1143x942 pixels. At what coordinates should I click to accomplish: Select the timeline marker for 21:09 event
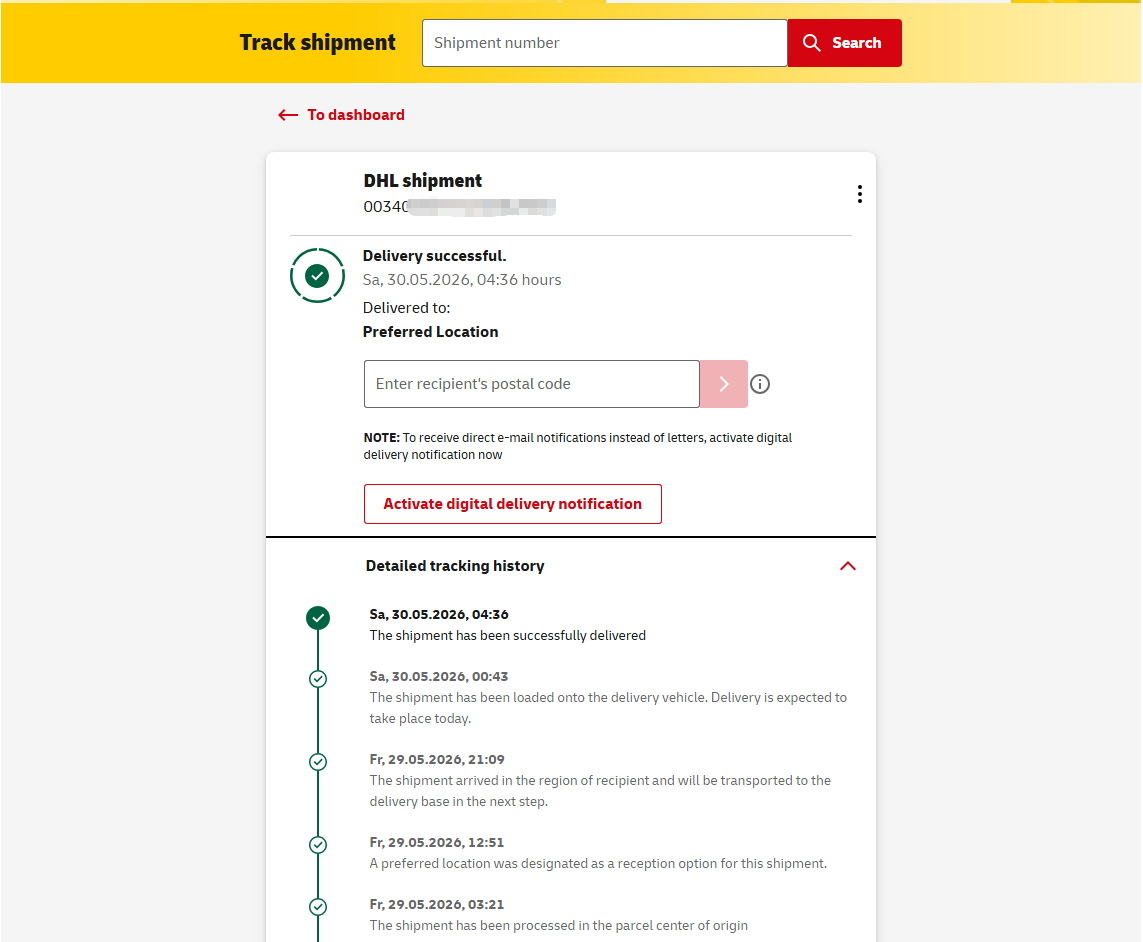tap(318, 762)
